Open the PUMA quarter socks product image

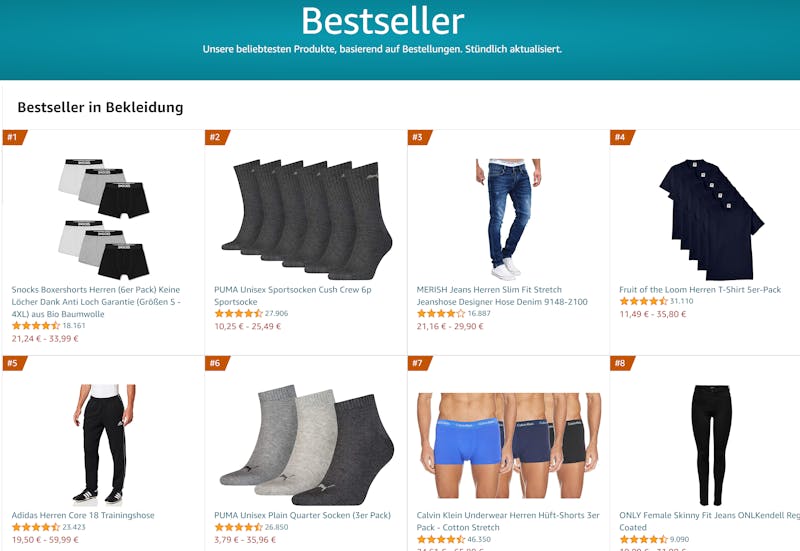coord(307,444)
